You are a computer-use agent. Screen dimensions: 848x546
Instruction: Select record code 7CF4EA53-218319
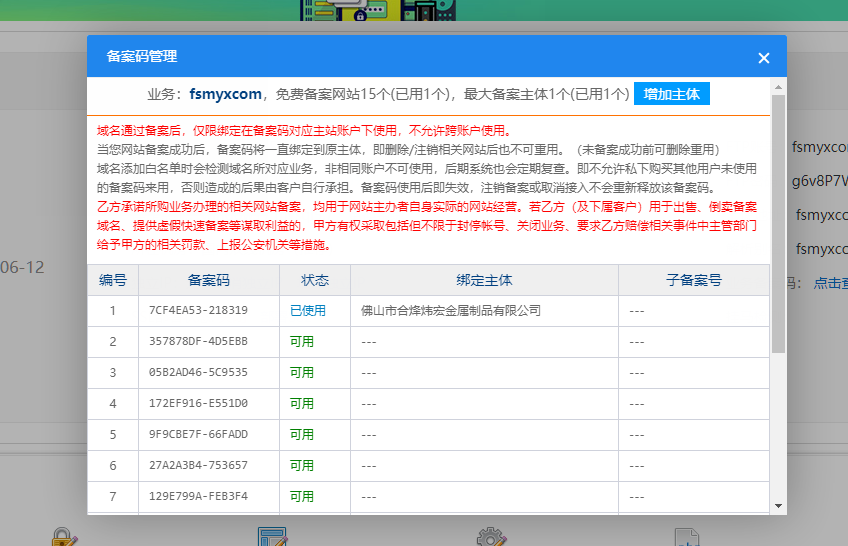pyautogui.click(x=199, y=311)
